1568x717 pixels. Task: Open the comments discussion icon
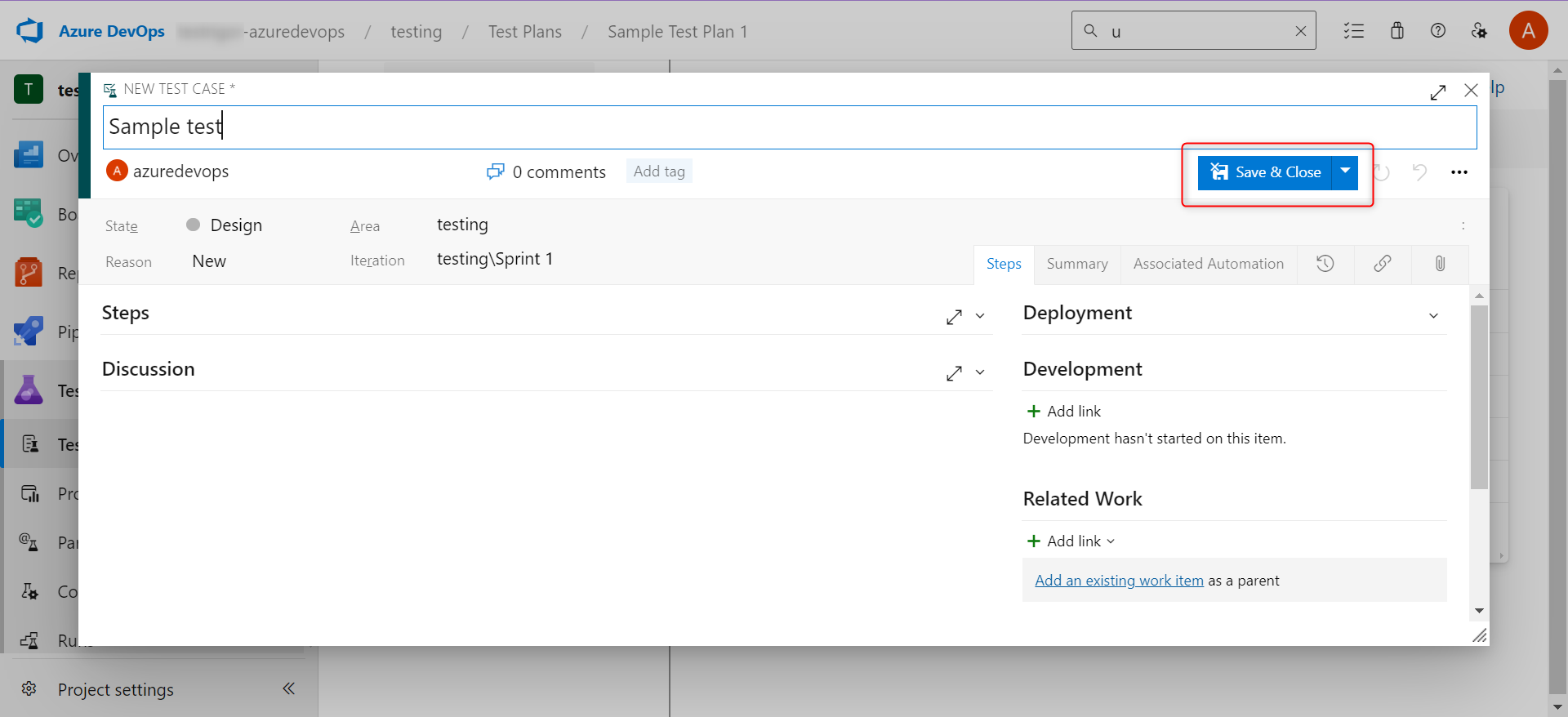(x=495, y=171)
